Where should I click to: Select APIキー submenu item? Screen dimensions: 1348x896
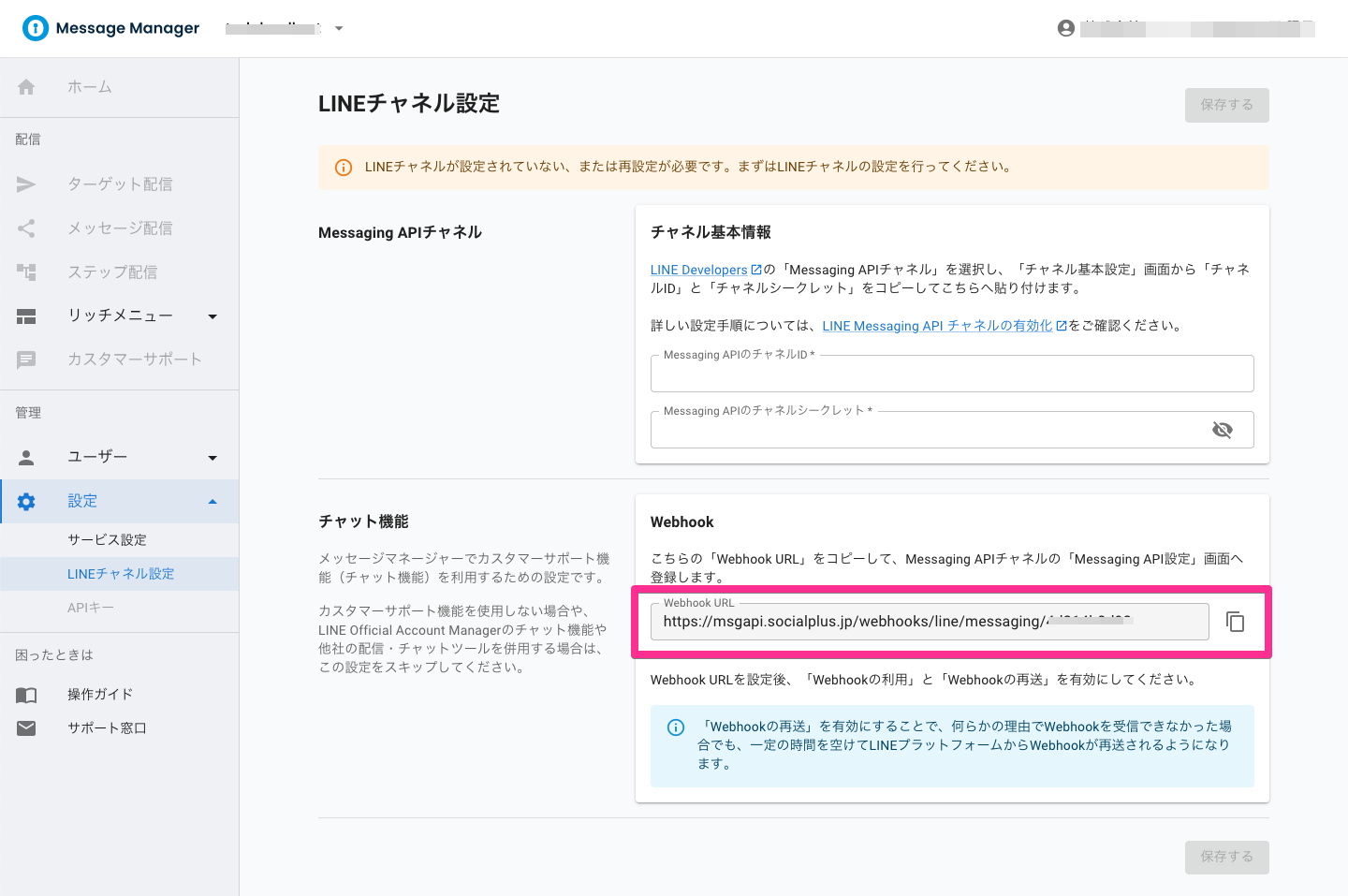click(120, 608)
